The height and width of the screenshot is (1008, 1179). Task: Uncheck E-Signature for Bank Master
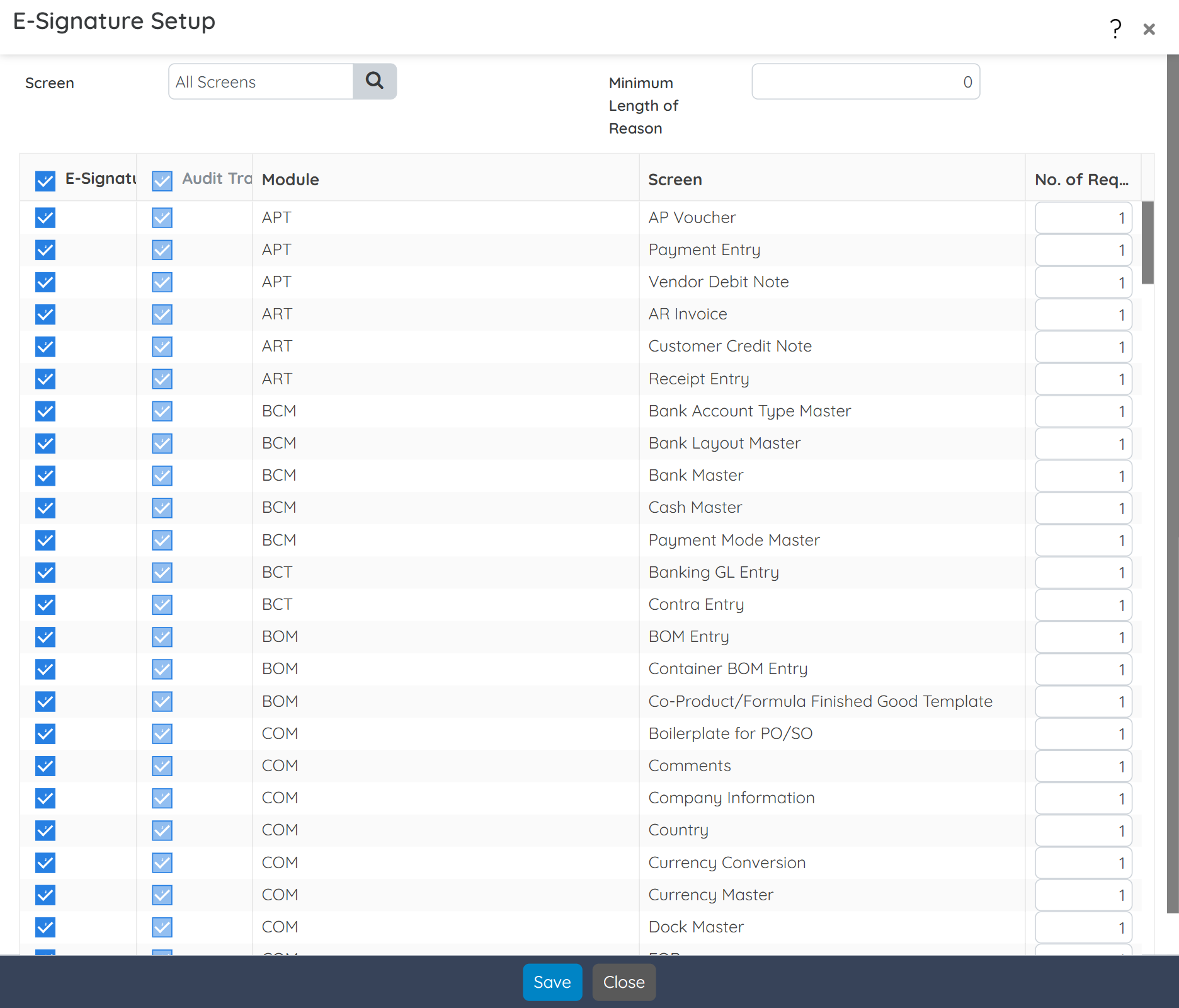[45, 476]
